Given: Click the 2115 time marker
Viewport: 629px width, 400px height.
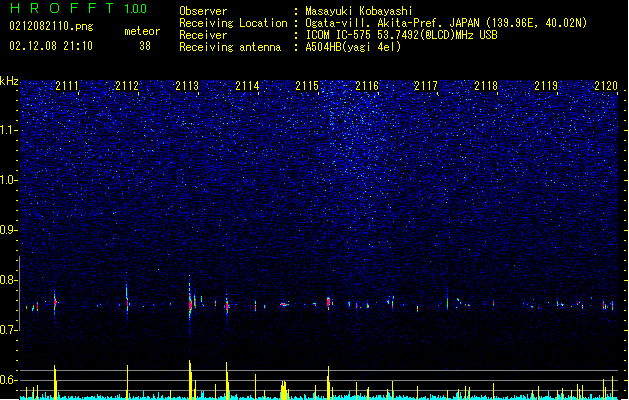Looking at the screenshot, I should tap(307, 86).
